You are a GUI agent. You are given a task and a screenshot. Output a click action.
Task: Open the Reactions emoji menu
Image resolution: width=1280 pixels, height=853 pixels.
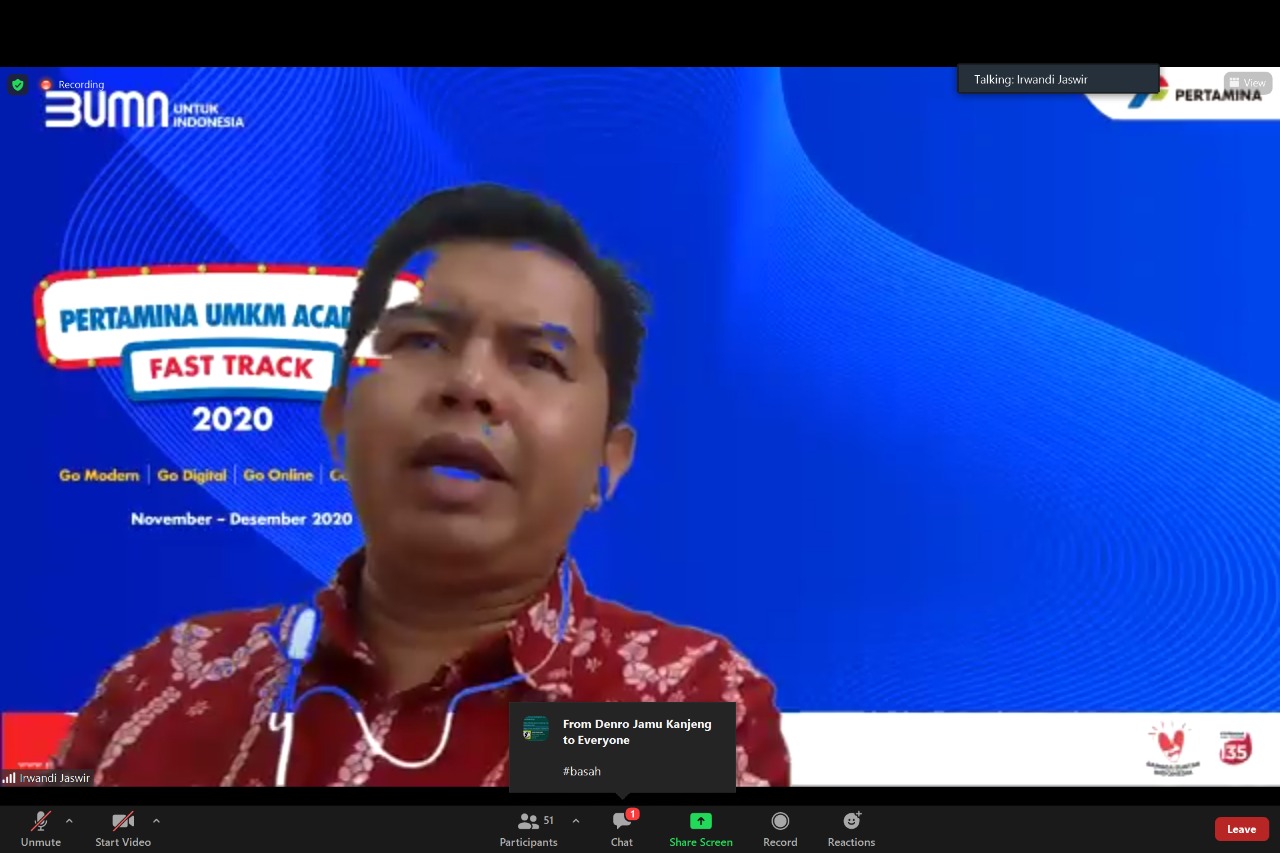click(x=852, y=829)
